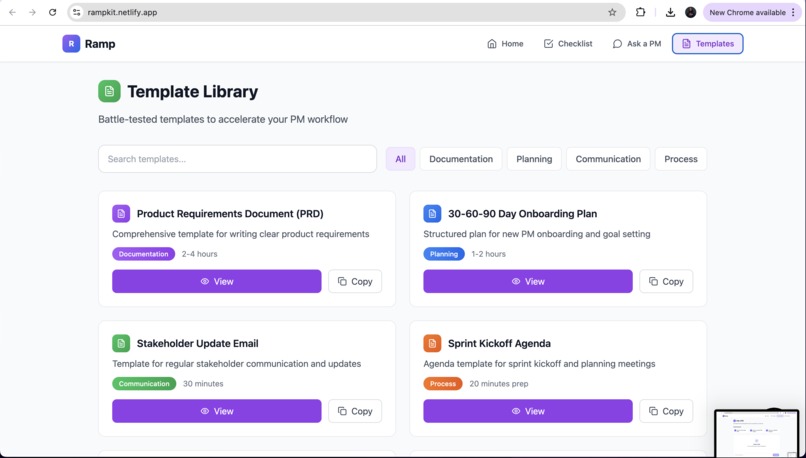Go to the Home nav item
Viewport: 806px width, 458px height.
[x=505, y=44]
